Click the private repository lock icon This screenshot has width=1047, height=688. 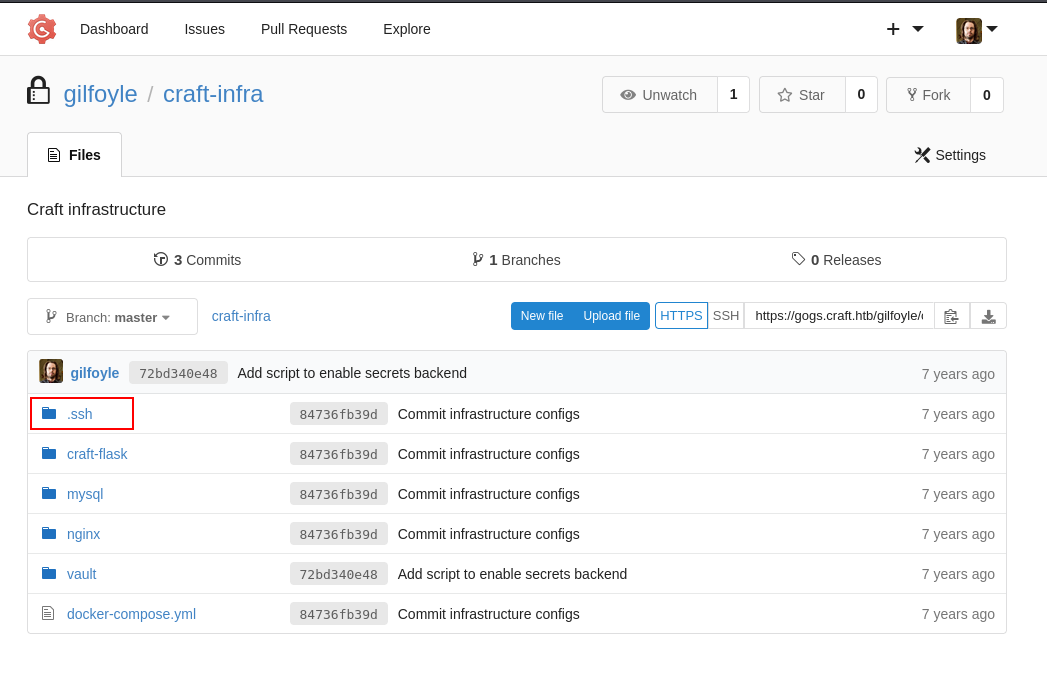[38, 90]
